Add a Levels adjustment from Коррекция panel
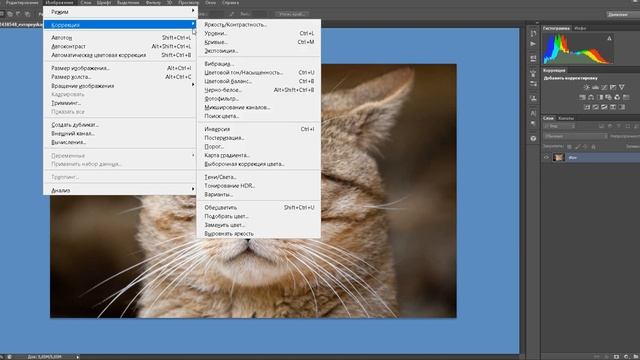 pos(595,87)
